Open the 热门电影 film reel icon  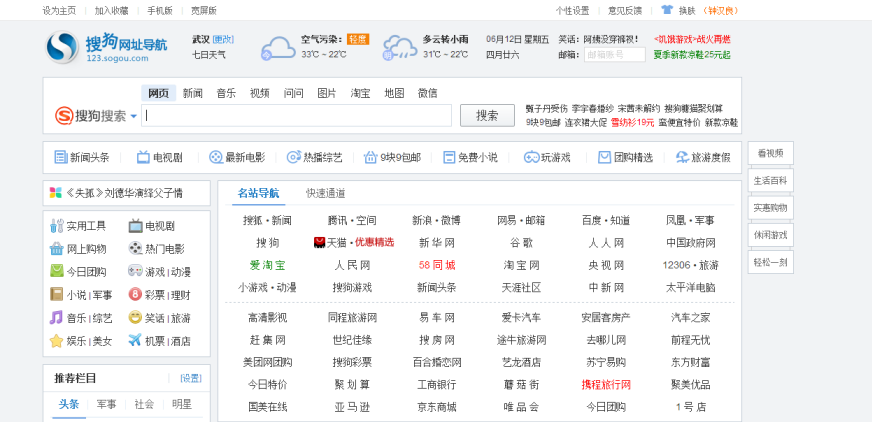[135, 249]
